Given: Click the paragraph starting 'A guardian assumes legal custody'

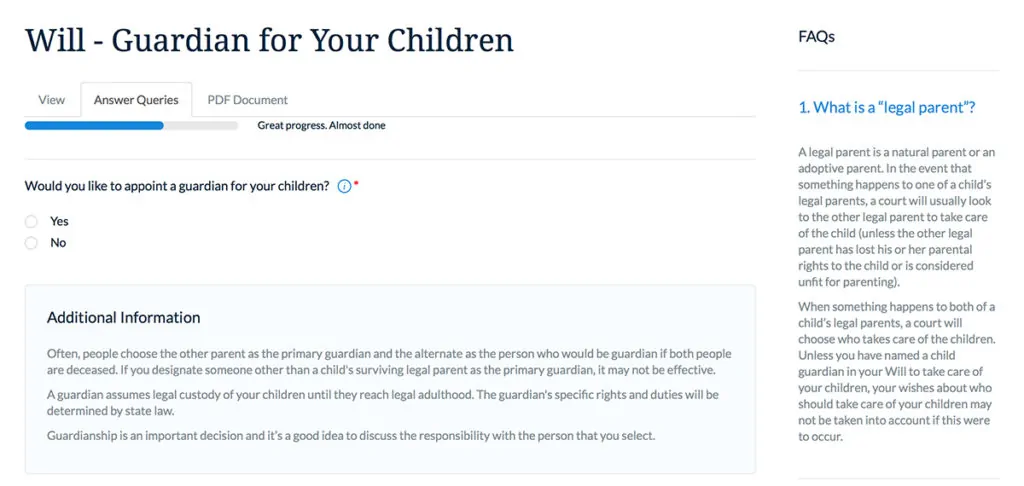Looking at the screenshot, I should [384, 404].
